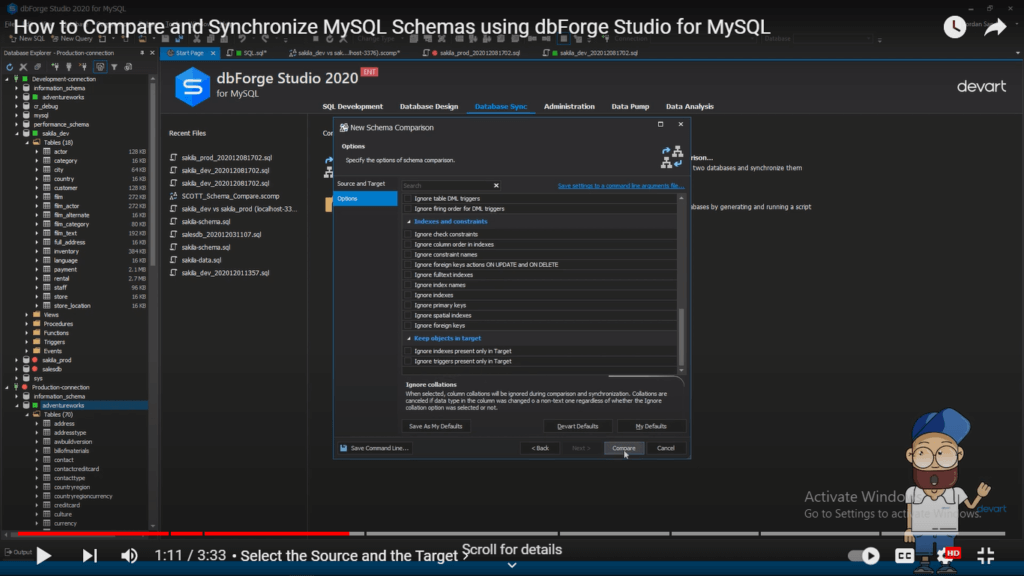
Task: Click the filter icon in Database Explorer toolbar
Action: [115, 67]
